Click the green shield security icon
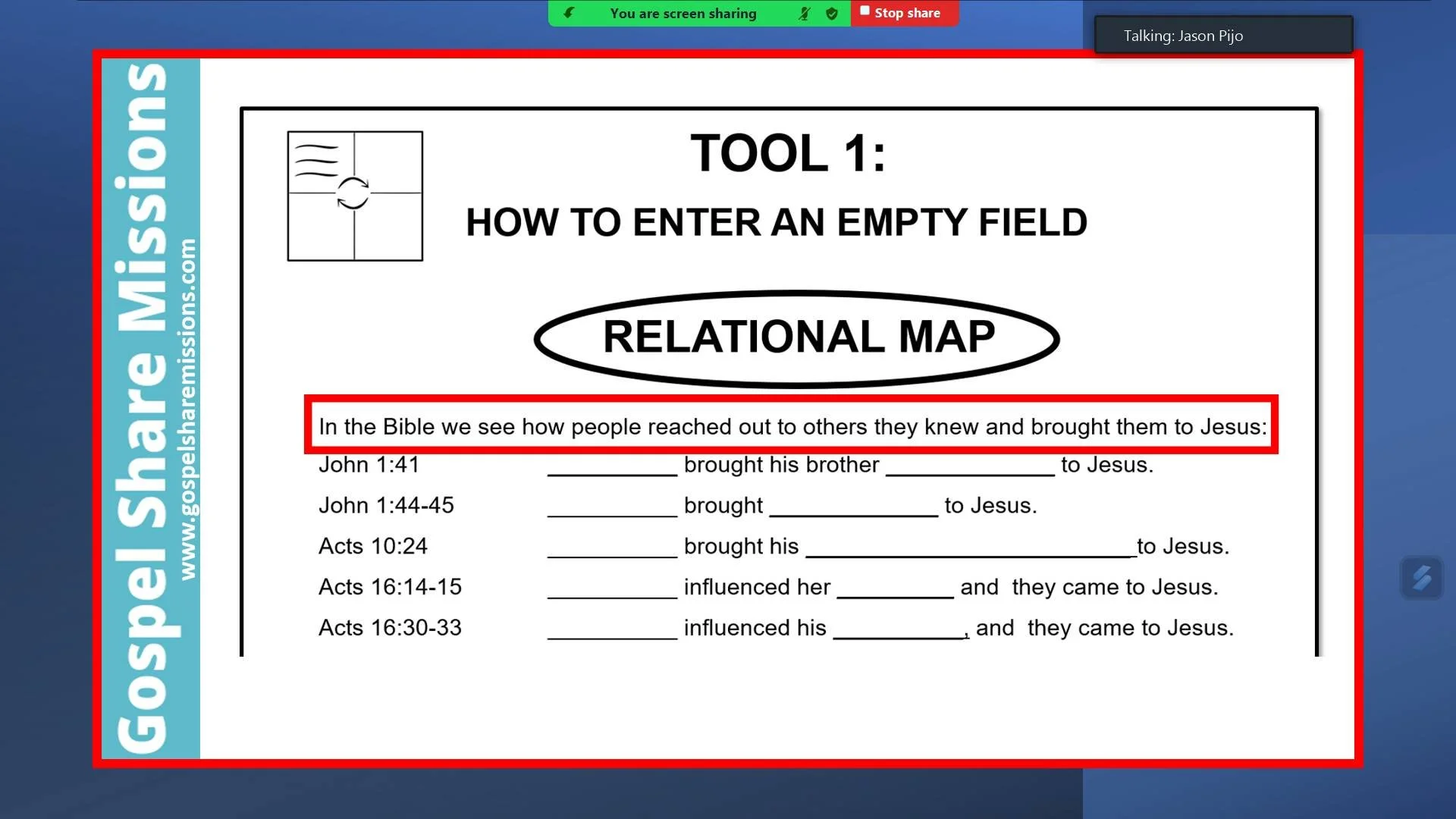The image size is (1456, 819). pyautogui.click(x=832, y=13)
